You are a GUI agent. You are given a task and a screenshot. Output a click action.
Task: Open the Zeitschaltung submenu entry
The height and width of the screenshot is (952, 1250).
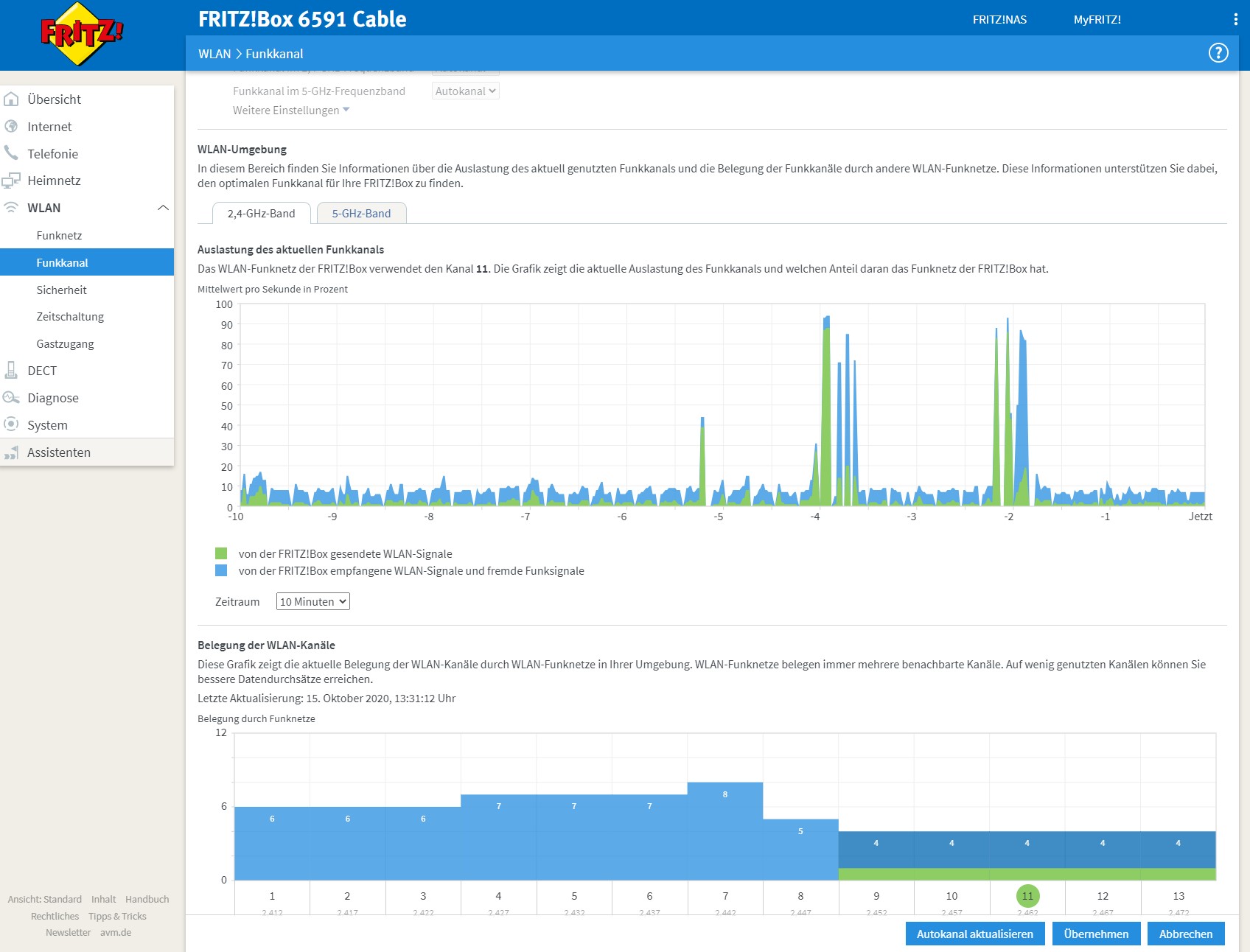tap(87, 317)
